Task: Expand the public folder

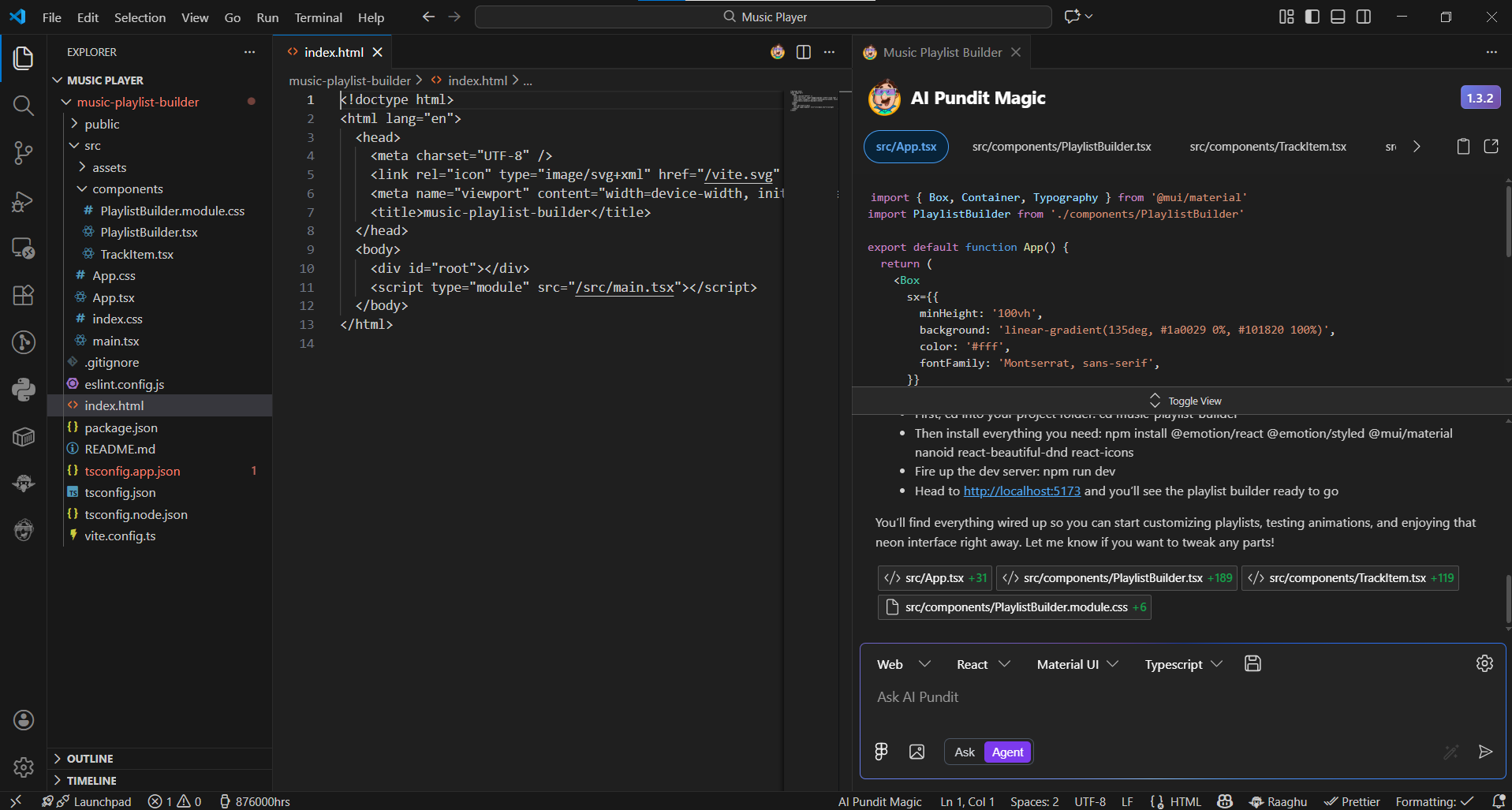Action: tap(102, 124)
